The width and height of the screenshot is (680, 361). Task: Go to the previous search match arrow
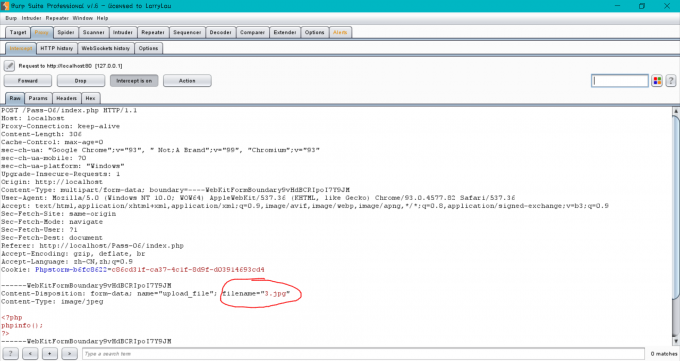(x=30, y=354)
